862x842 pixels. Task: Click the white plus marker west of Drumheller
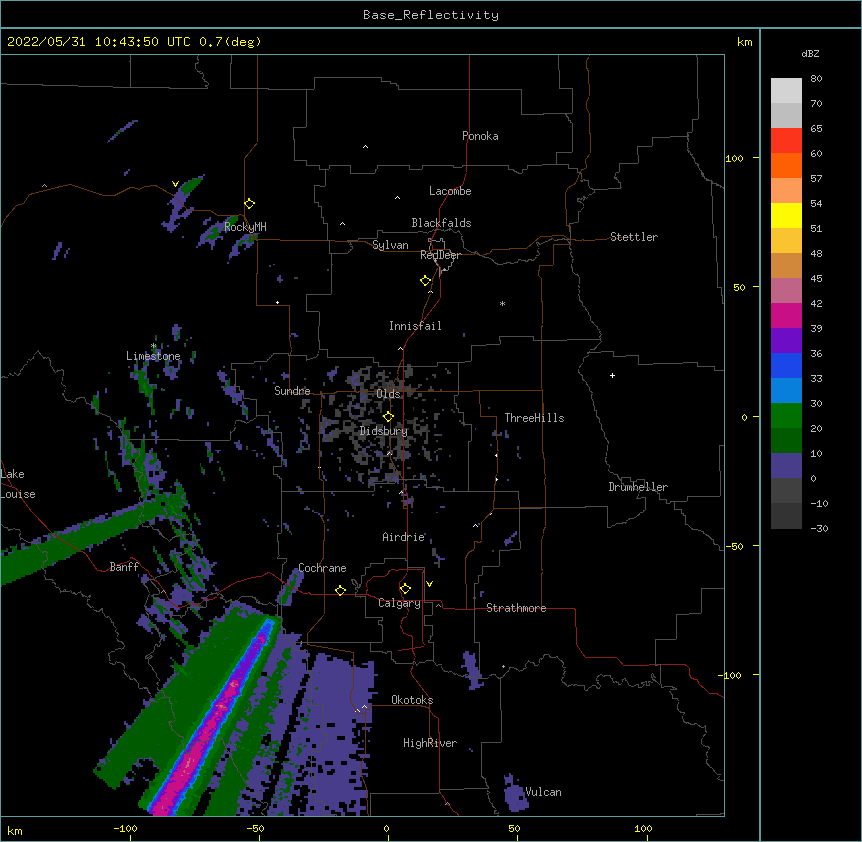pos(612,375)
